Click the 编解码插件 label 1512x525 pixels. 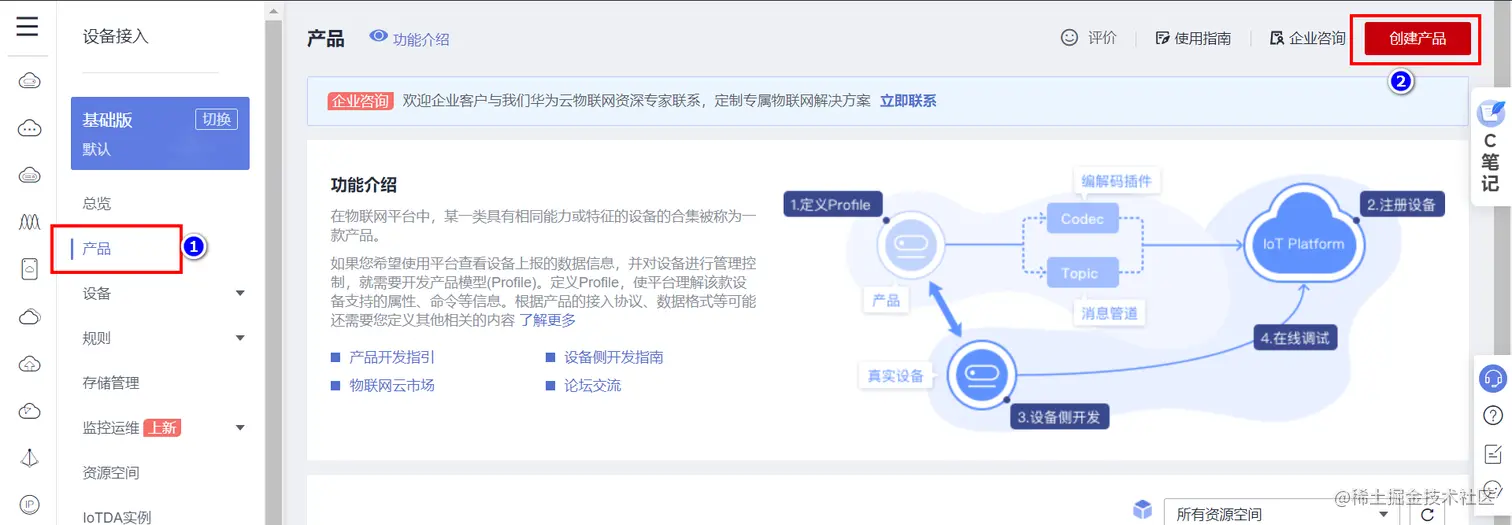tap(1116, 181)
